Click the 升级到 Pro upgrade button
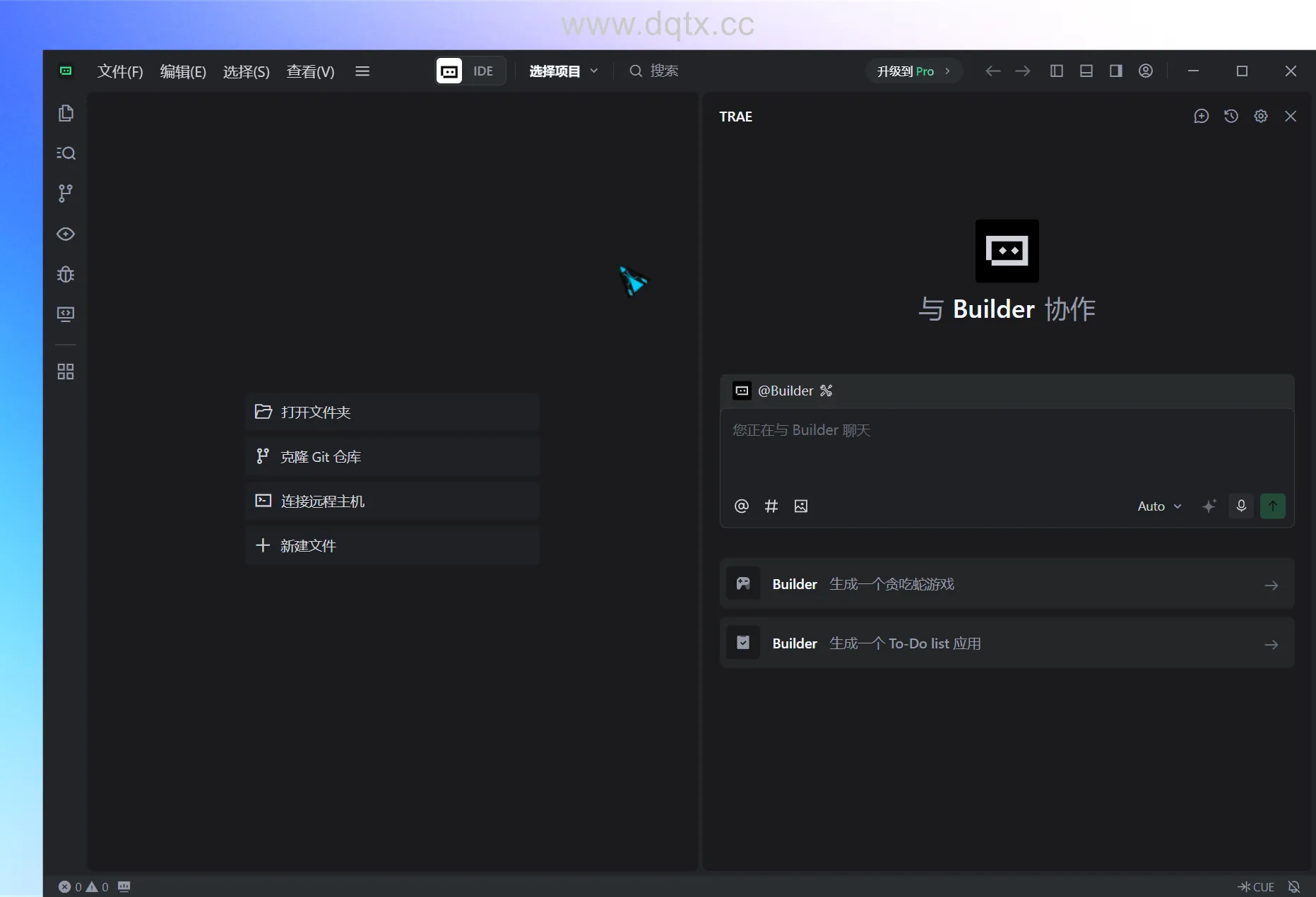 pos(913,71)
